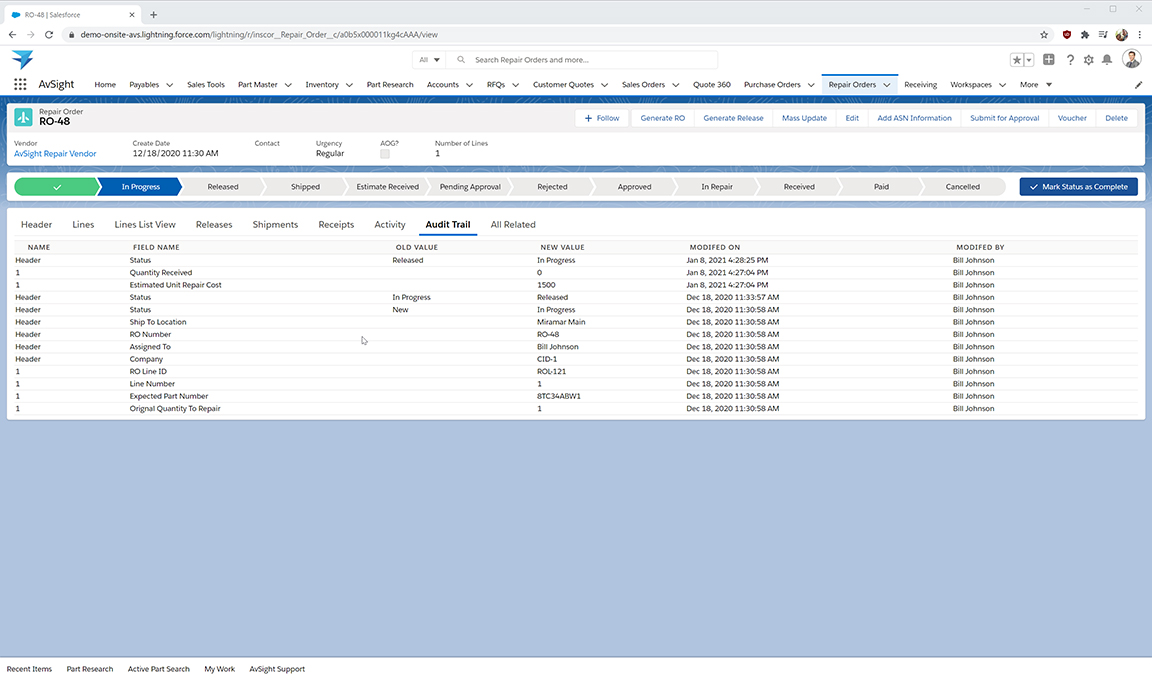
Task: Open the Notifications bell icon
Action: click(1106, 60)
